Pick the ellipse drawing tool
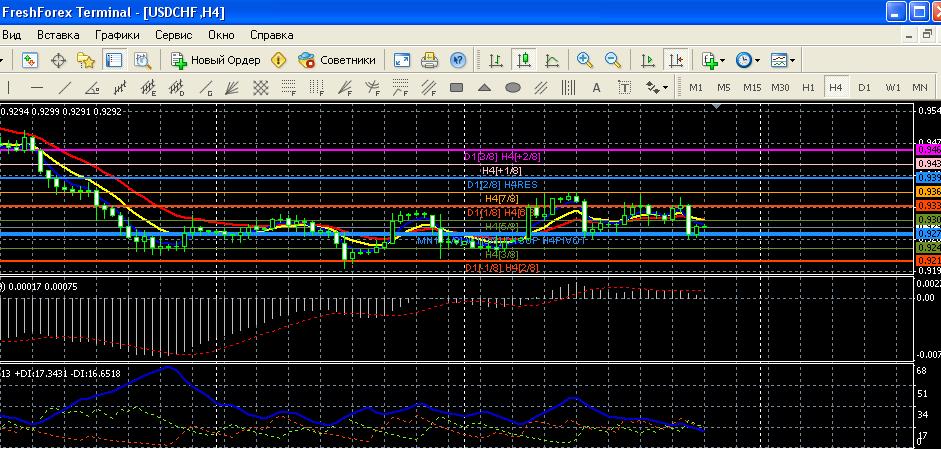This screenshot has height=449, width=941. coord(512,88)
